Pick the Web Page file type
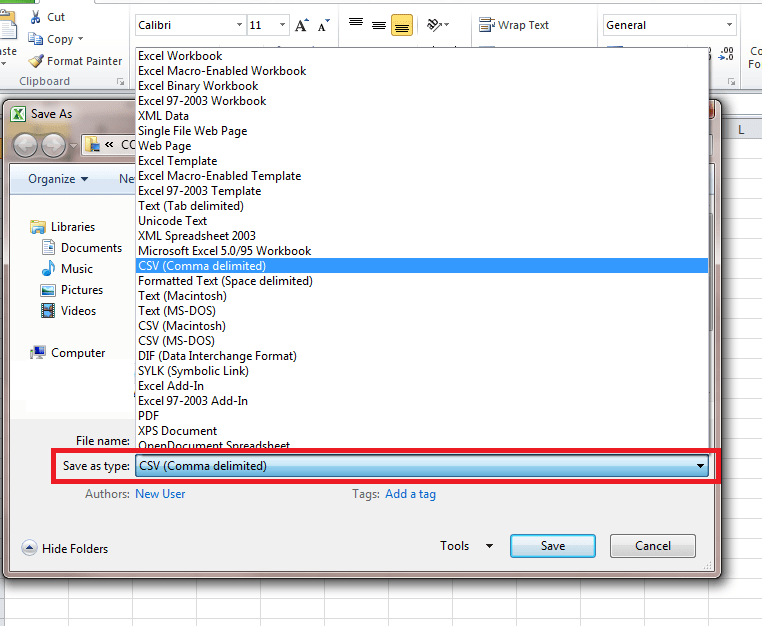The width and height of the screenshot is (762, 626). 421,146
